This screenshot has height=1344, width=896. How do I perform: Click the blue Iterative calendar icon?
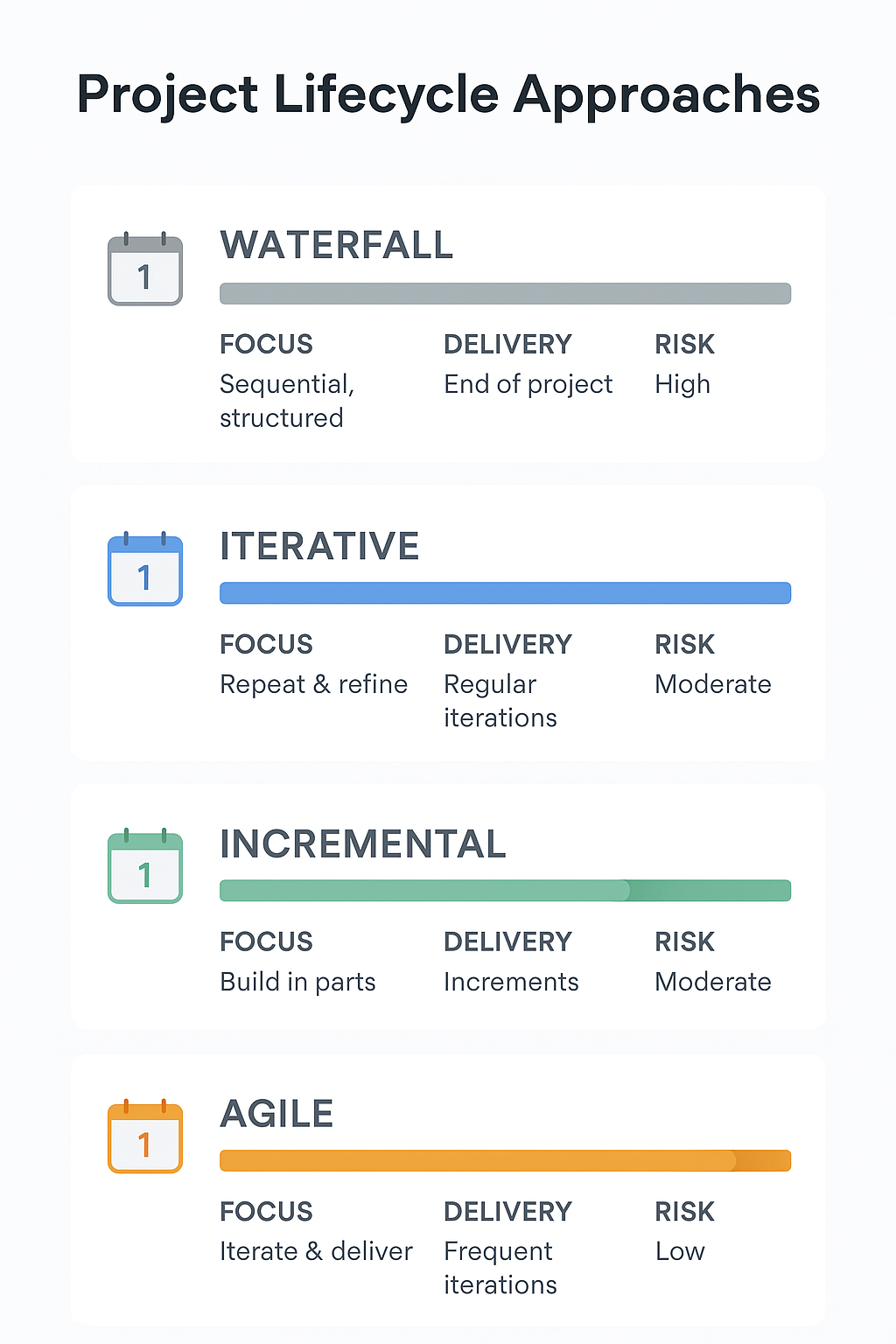pos(145,570)
